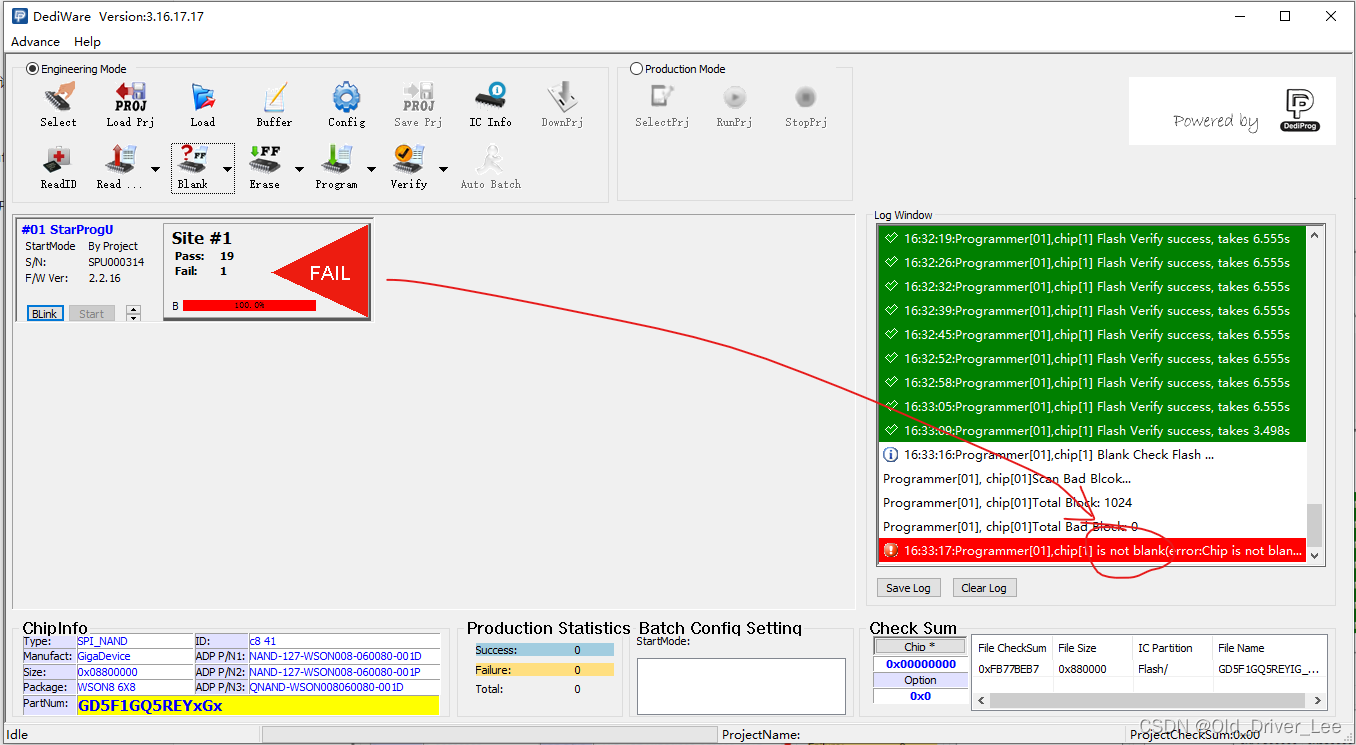This screenshot has height=745, width=1356.
Task: Click the Load file icon
Action: pyautogui.click(x=203, y=105)
